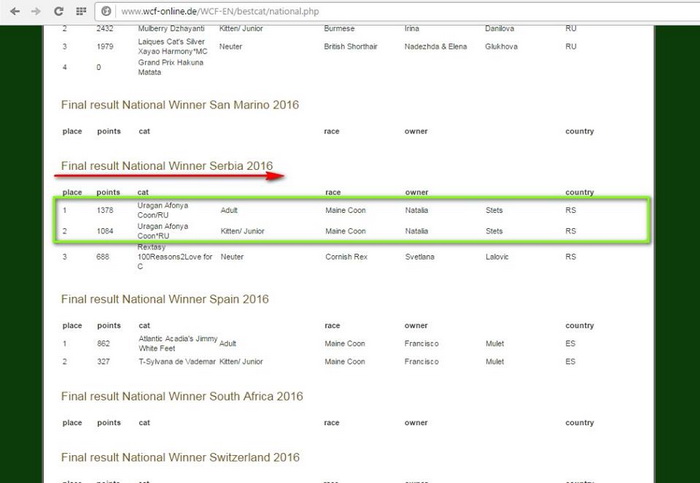This screenshot has width=700, height=483.
Task: Reload the current page
Action: (59, 11)
